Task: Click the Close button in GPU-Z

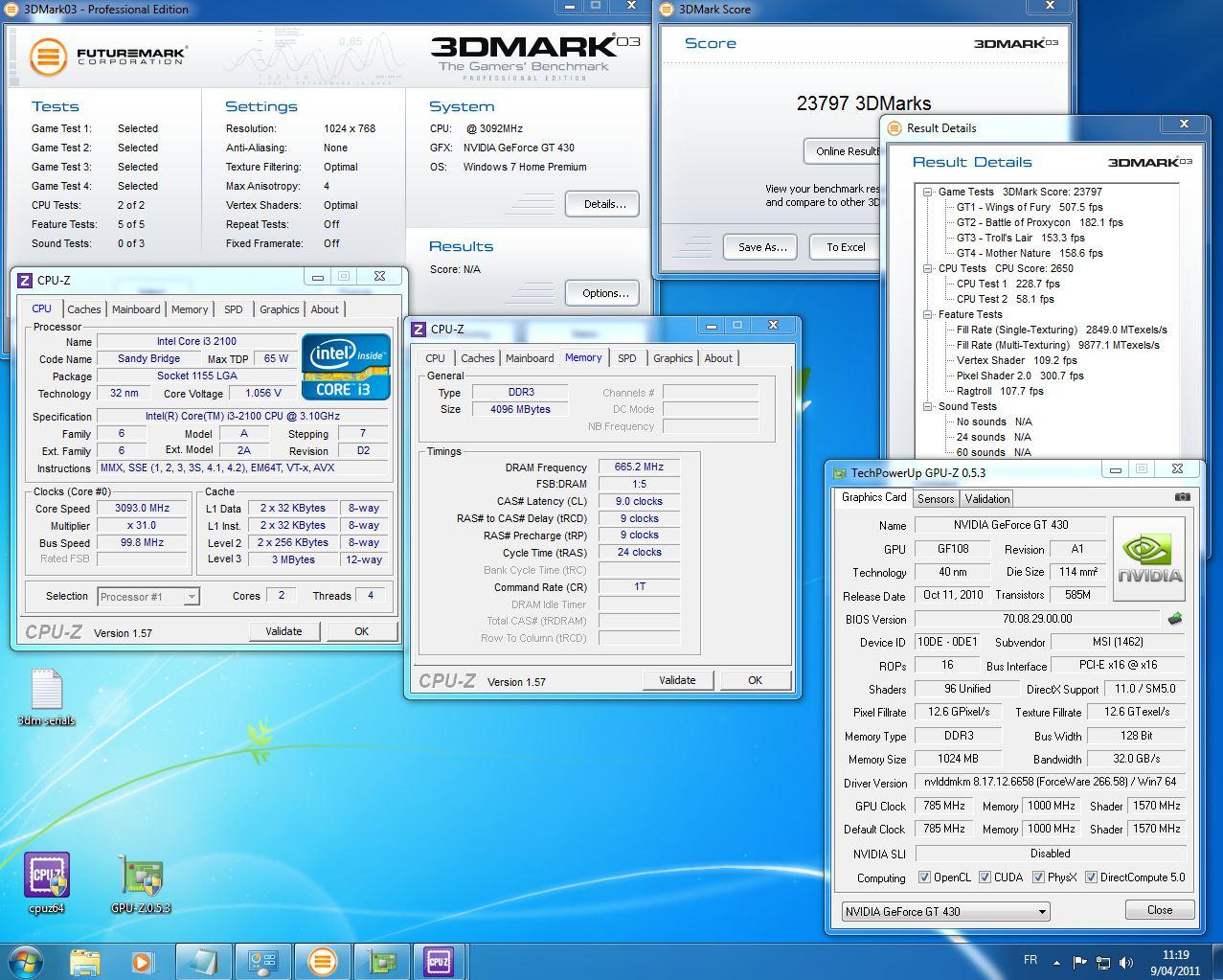Action: point(1159,909)
